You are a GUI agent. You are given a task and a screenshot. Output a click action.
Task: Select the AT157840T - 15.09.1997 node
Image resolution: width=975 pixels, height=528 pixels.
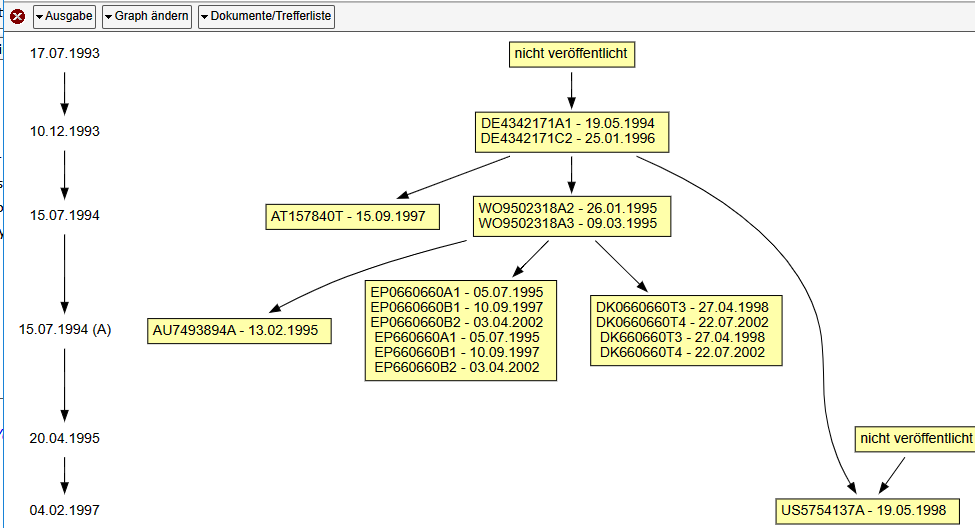point(353,216)
